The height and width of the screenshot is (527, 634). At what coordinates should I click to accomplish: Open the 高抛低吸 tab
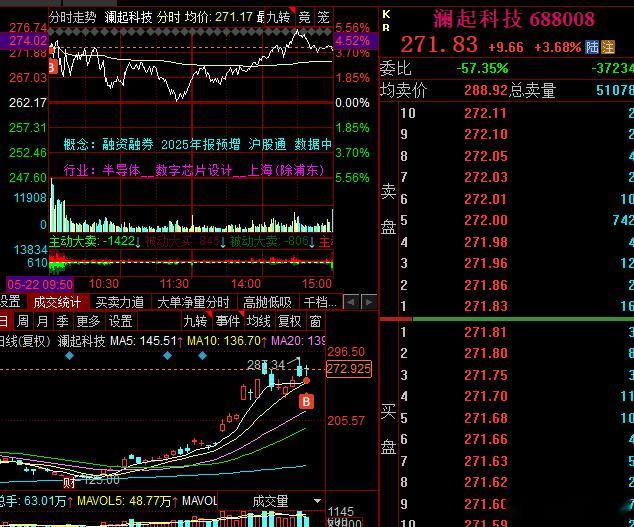click(x=267, y=302)
